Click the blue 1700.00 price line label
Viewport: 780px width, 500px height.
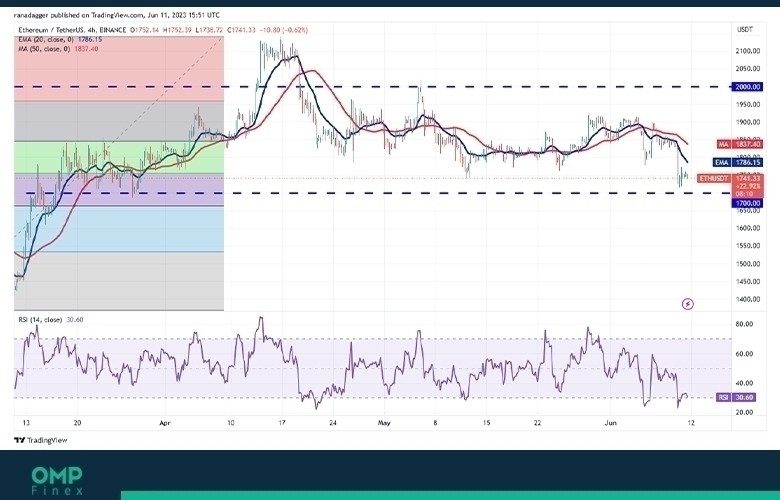[x=747, y=203]
